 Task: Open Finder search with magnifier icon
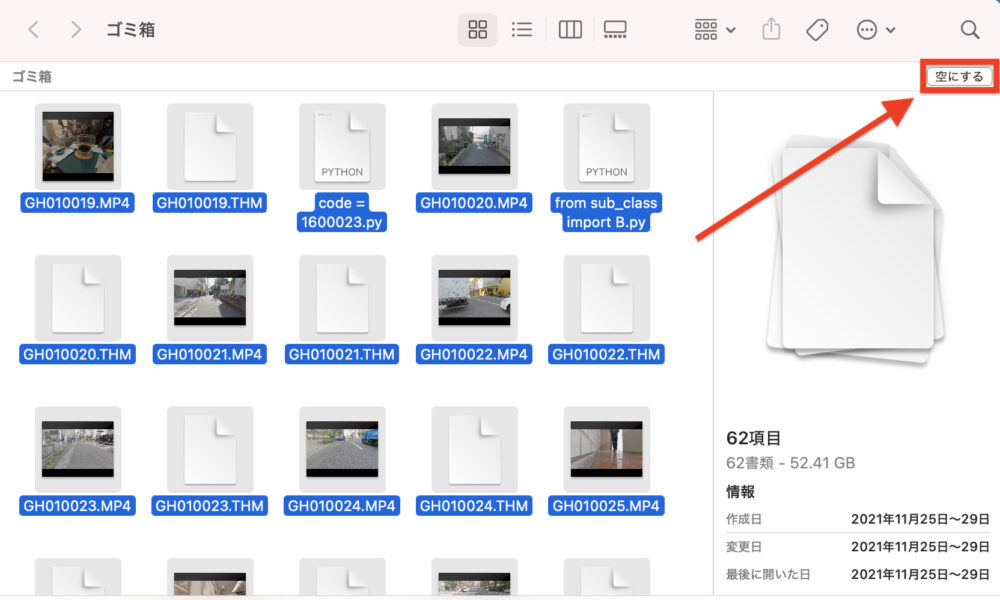point(969,29)
